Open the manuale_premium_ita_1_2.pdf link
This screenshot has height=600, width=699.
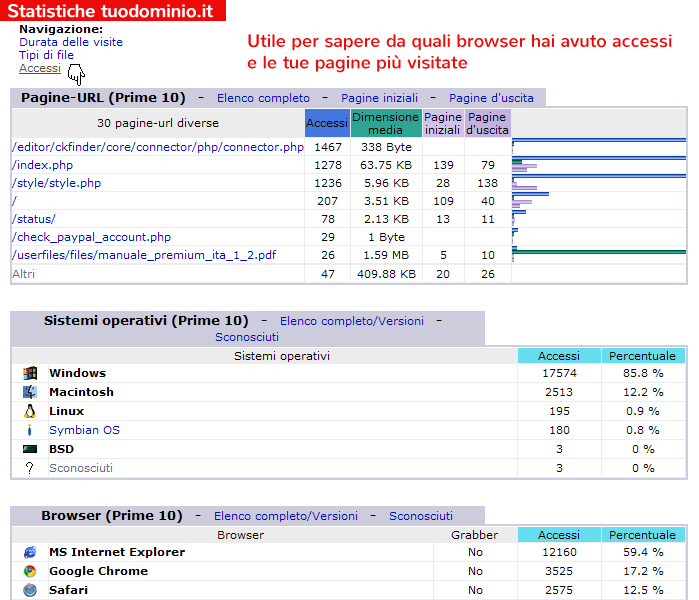[x=144, y=255]
